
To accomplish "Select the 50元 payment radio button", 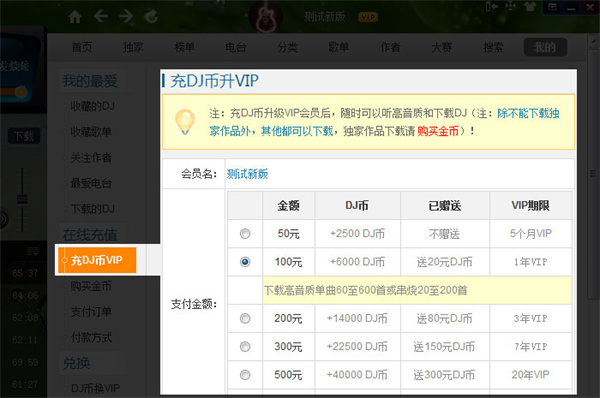I will 245,233.
